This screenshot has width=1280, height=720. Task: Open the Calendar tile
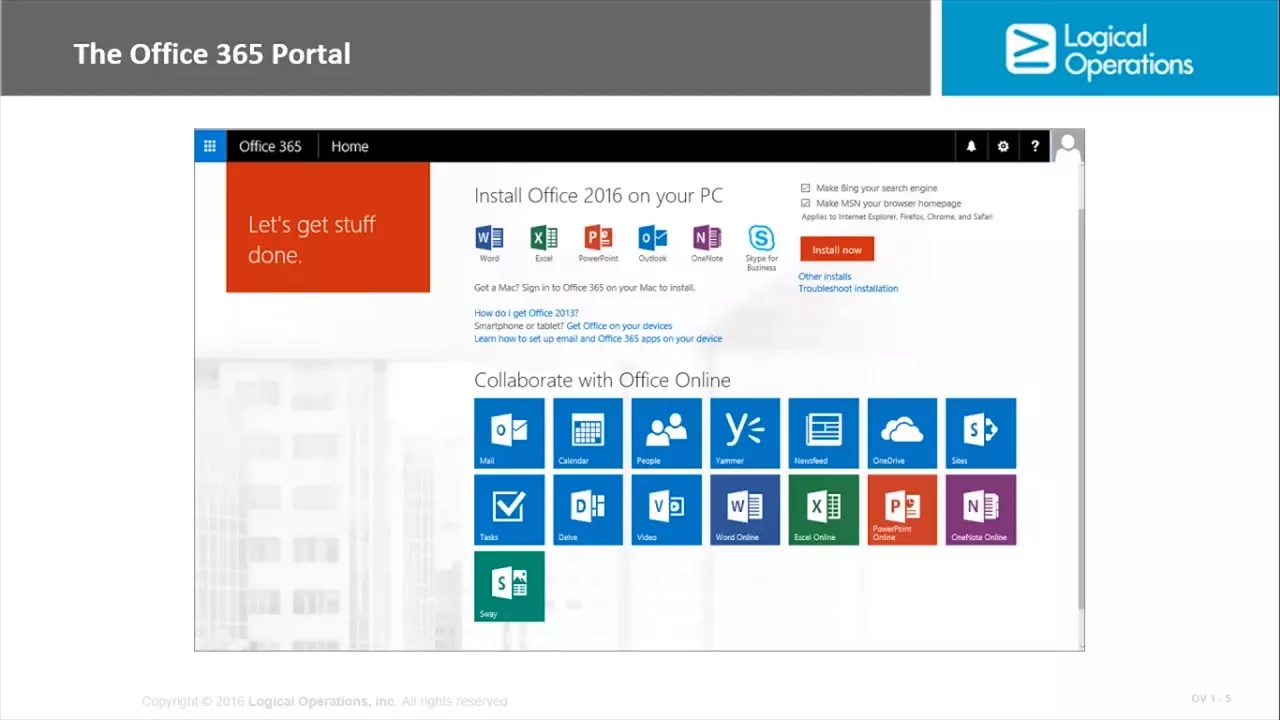point(588,433)
